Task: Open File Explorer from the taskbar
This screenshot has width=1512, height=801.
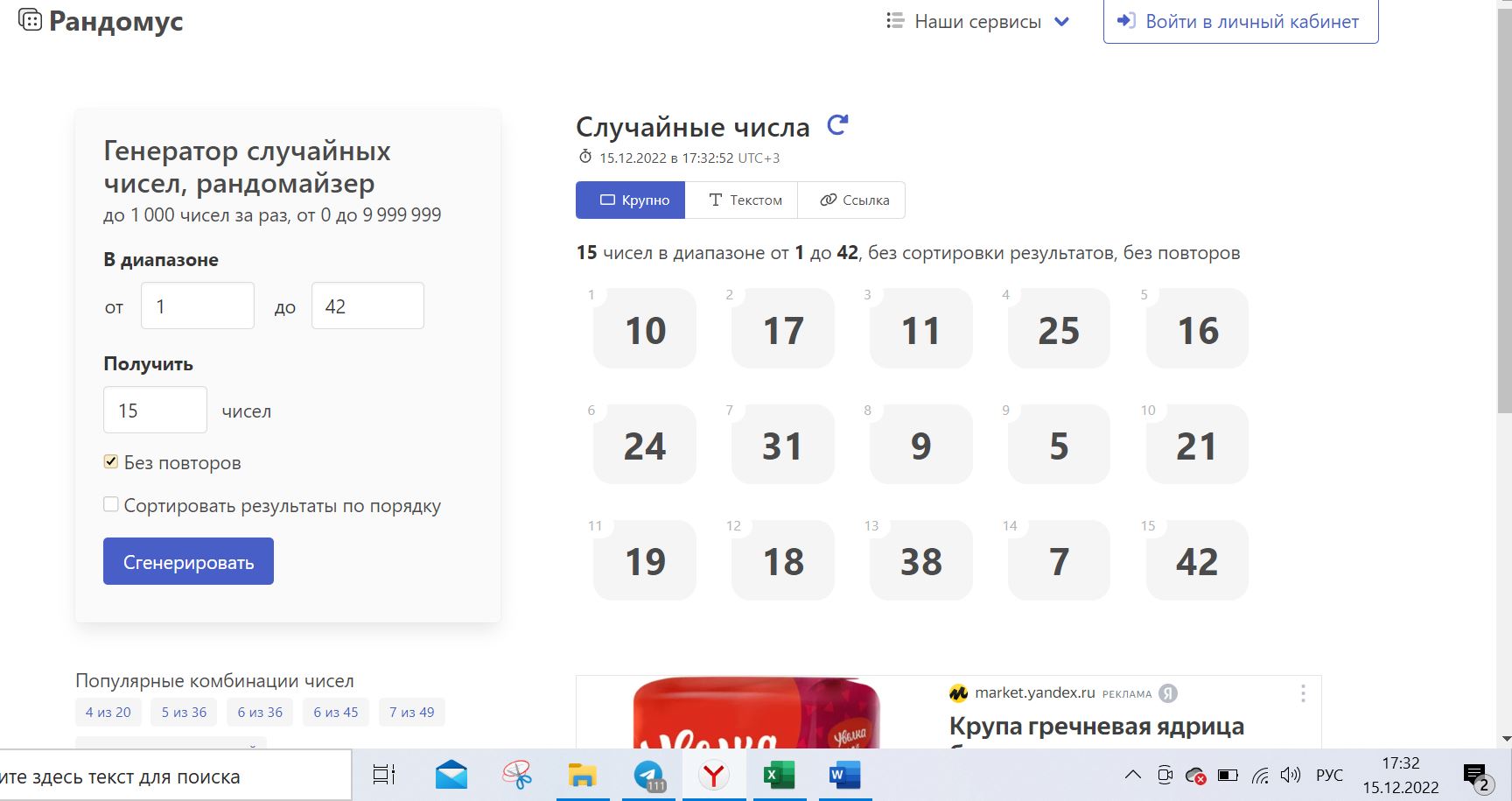Action: 582,776
